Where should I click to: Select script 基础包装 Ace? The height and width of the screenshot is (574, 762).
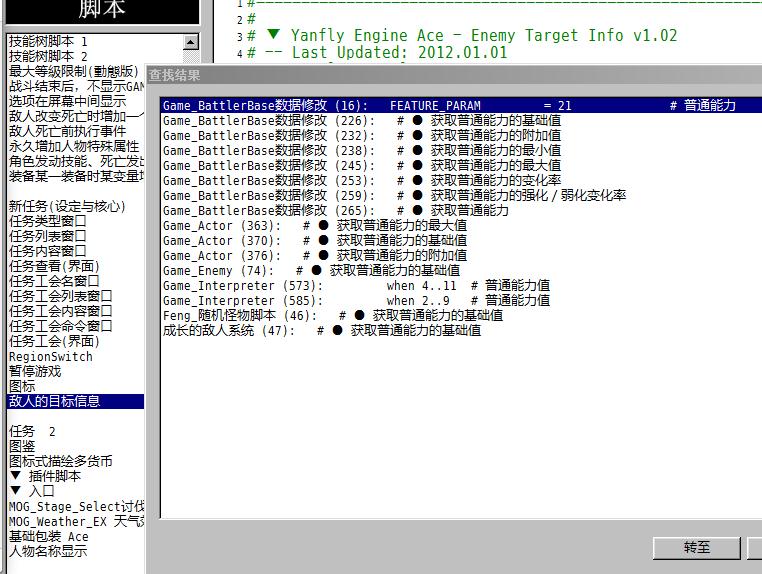[49, 537]
